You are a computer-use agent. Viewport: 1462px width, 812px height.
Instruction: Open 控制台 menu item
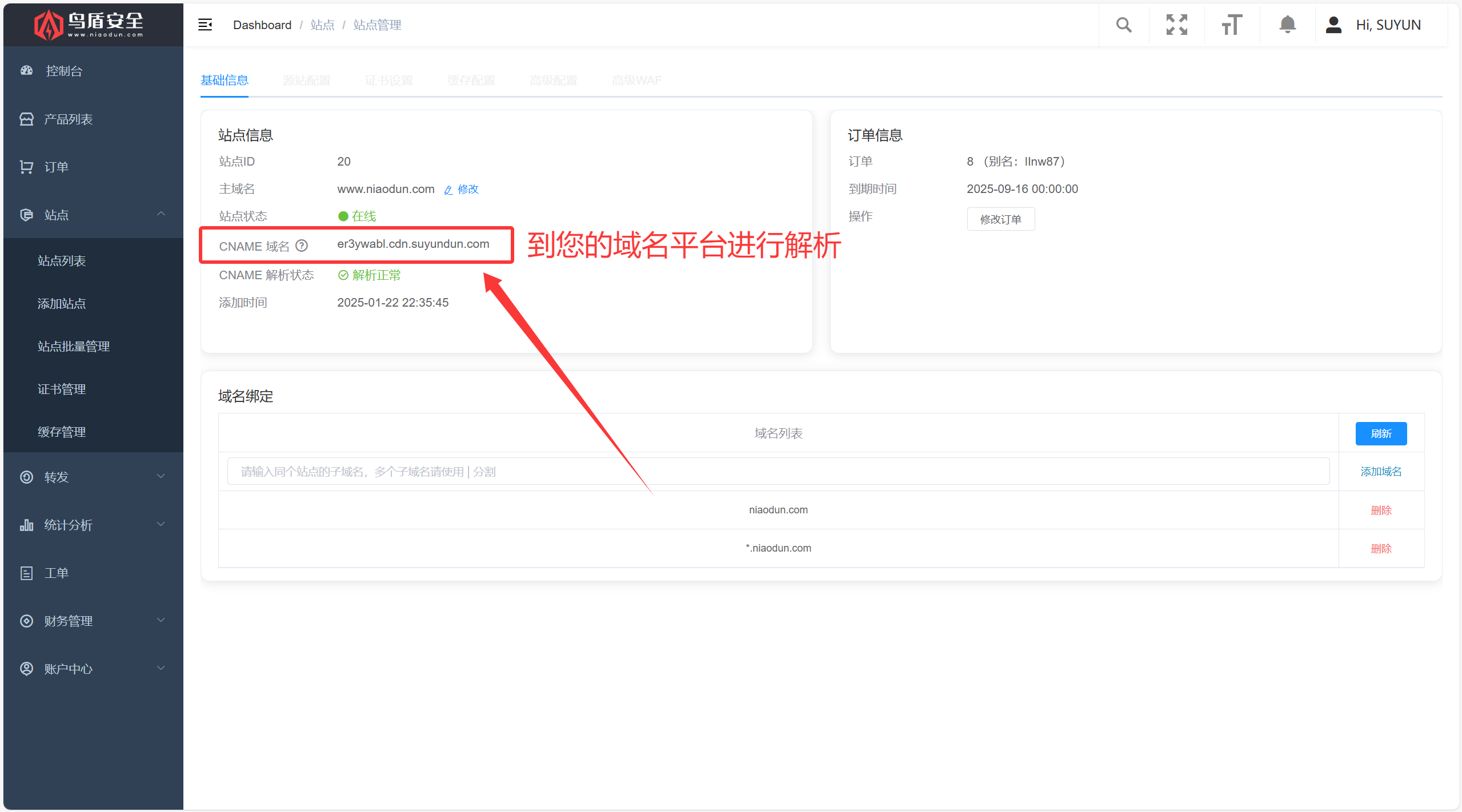(94, 70)
